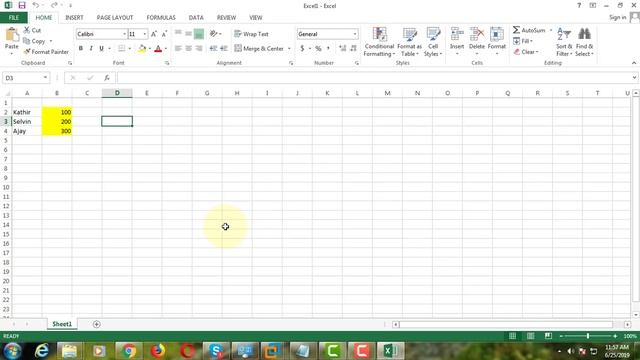Screen dimensions: 640x360
Task: Toggle Align Right horizontal alignment
Action: point(199,49)
